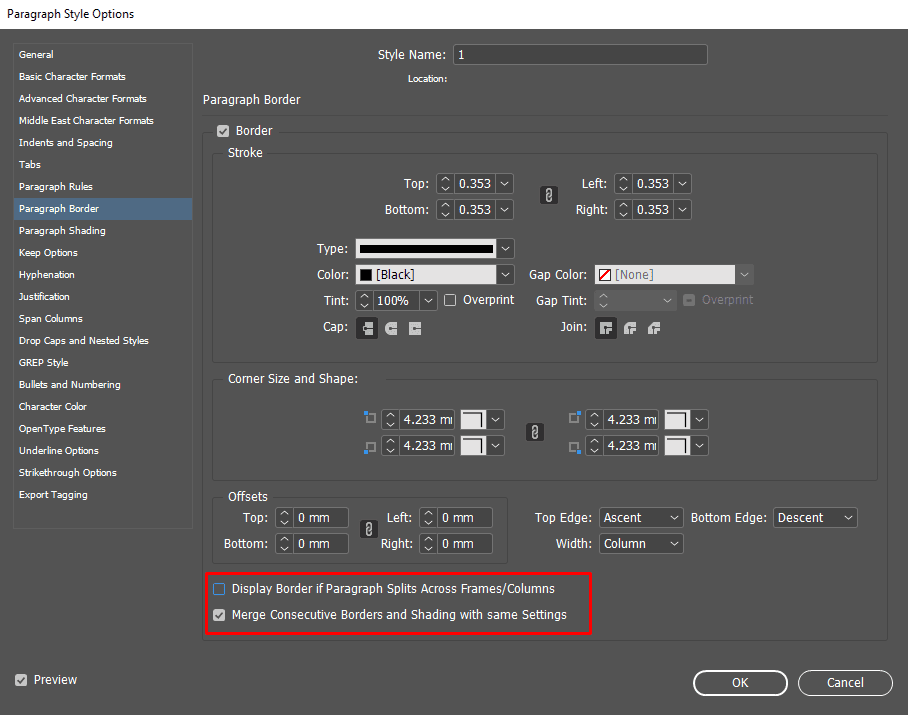Image resolution: width=908 pixels, height=715 pixels.
Task: Select the Paragraph Rules category
Action: (x=102, y=186)
